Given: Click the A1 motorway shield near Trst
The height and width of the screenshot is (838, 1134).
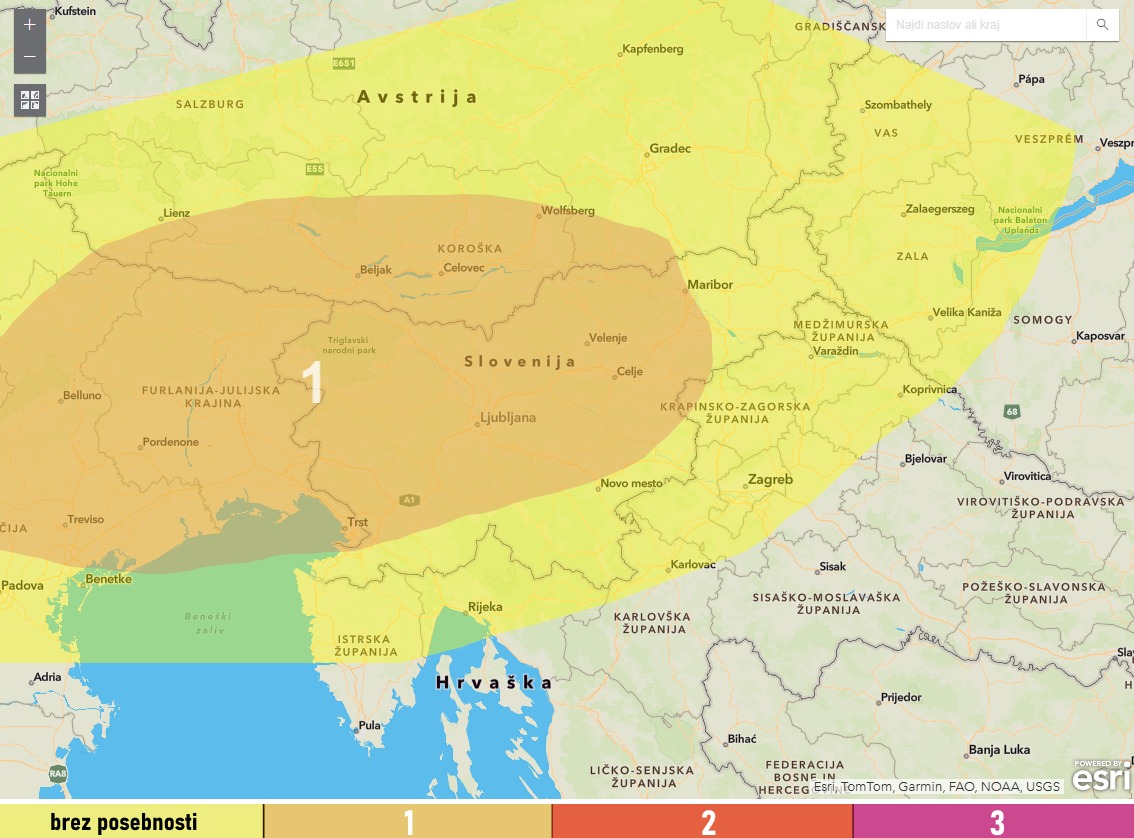Looking at the screenshot, I should pos(408,498).
